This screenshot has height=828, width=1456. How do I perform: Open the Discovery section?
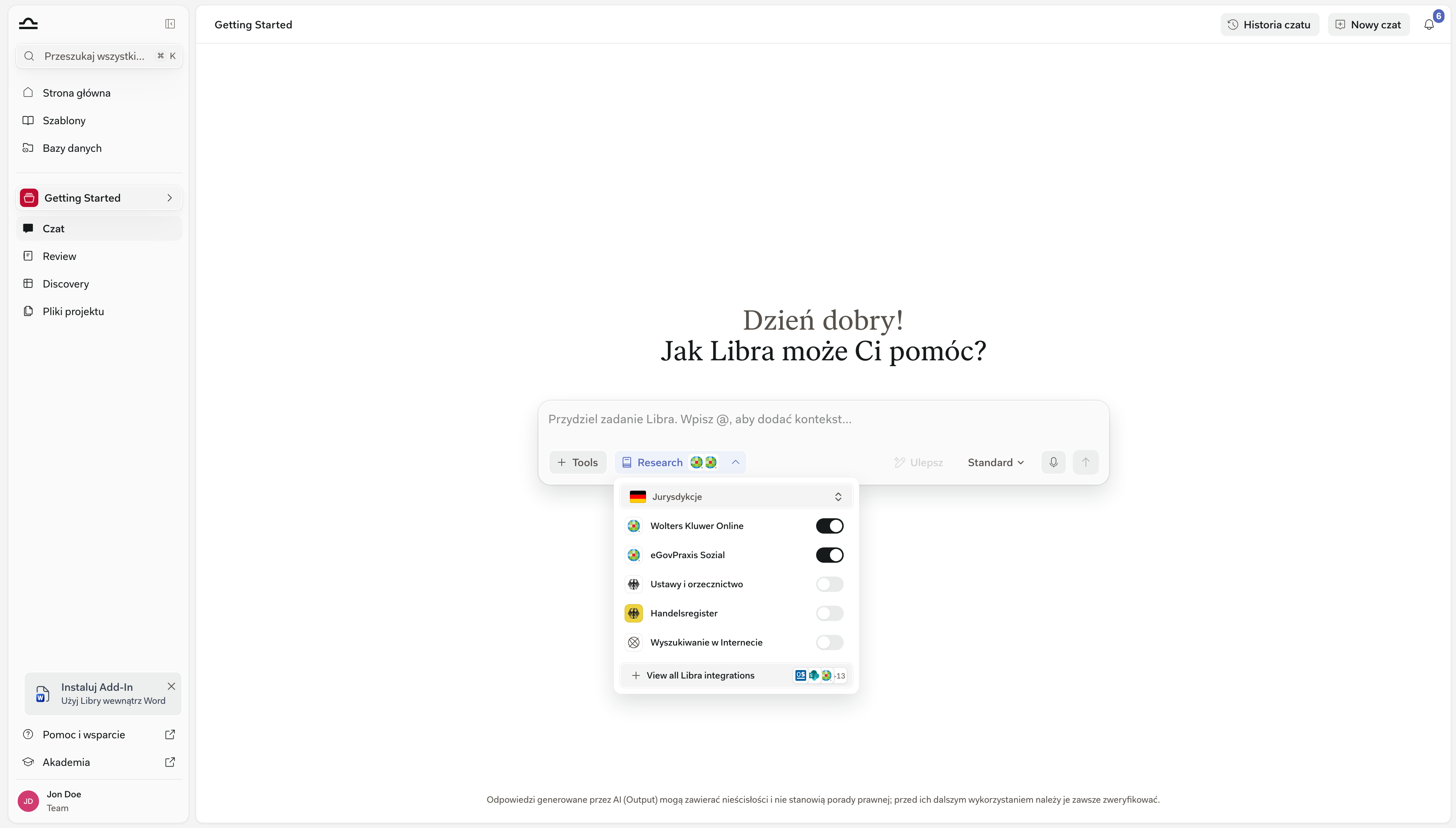pos(99,284)
